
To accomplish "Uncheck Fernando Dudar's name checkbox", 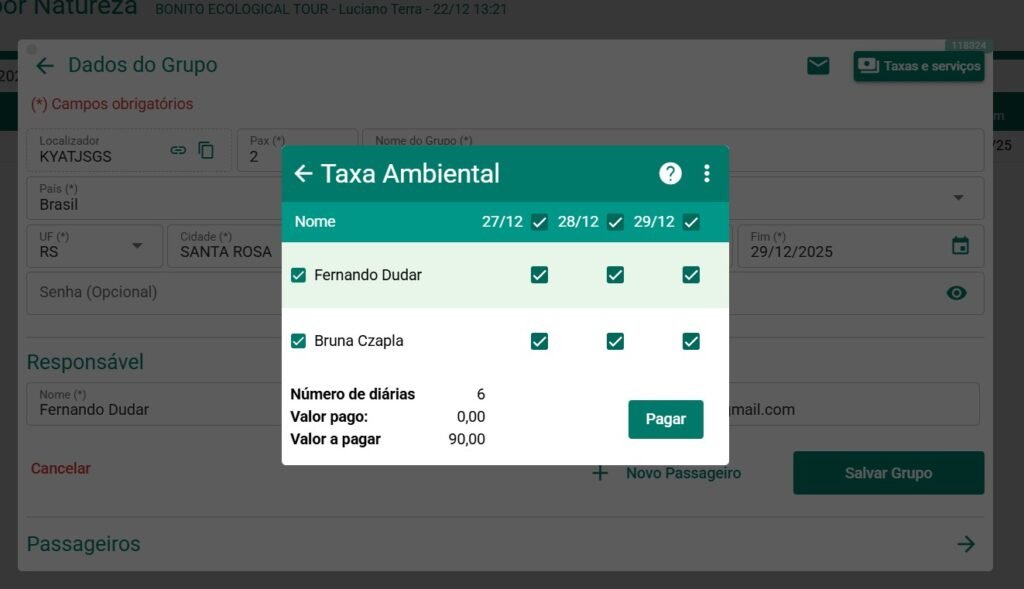I will pyautogui.click(x=298, y=275).
